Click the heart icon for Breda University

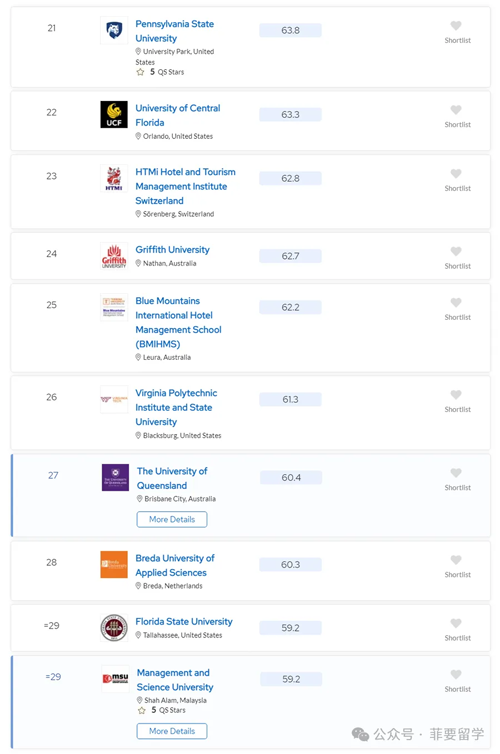456,560
